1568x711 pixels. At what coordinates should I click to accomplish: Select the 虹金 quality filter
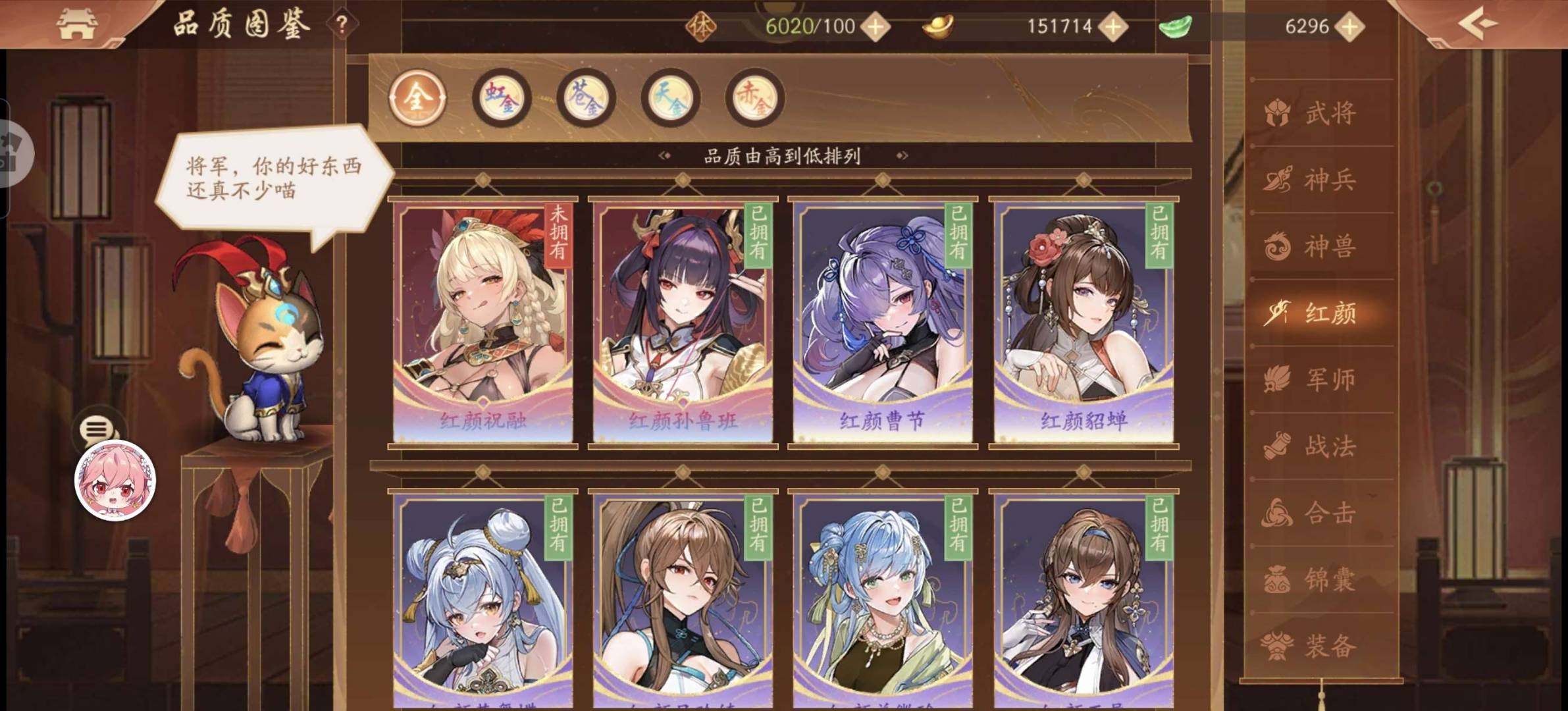[x=502, y=98]
